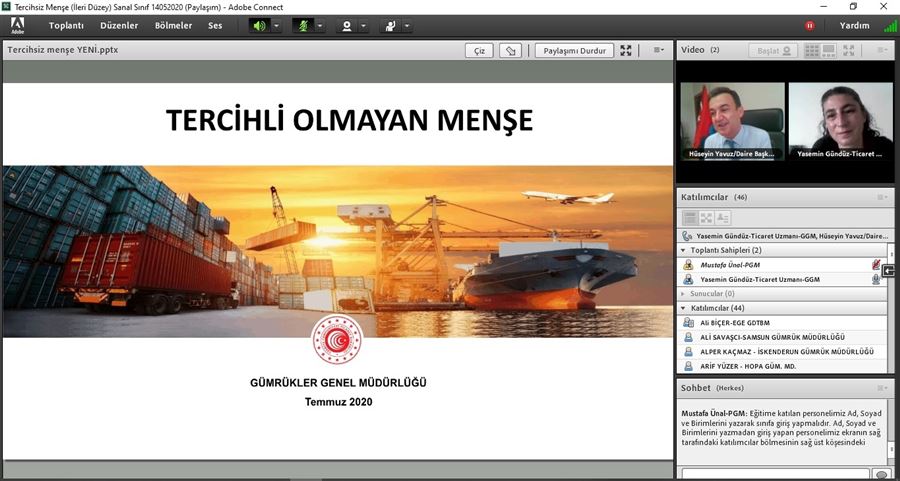This screenshot has height=481, width=900.
Task: Click the Çiz button
Action: (x=479, y=50)
